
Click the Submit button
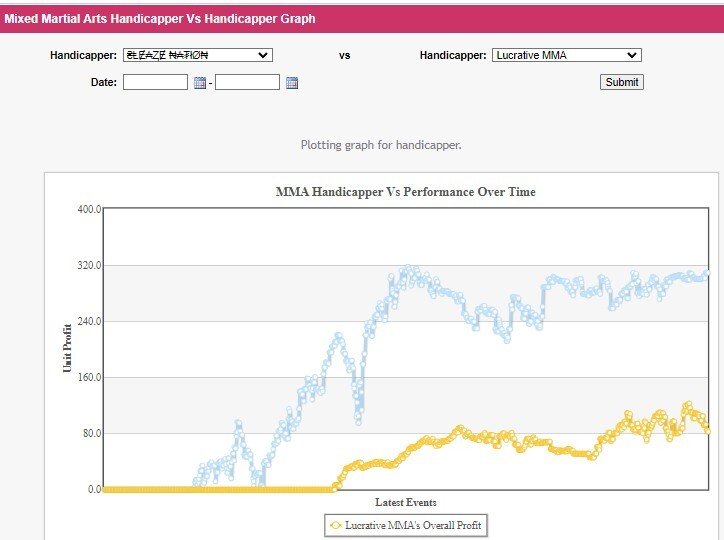pos(621,82)
